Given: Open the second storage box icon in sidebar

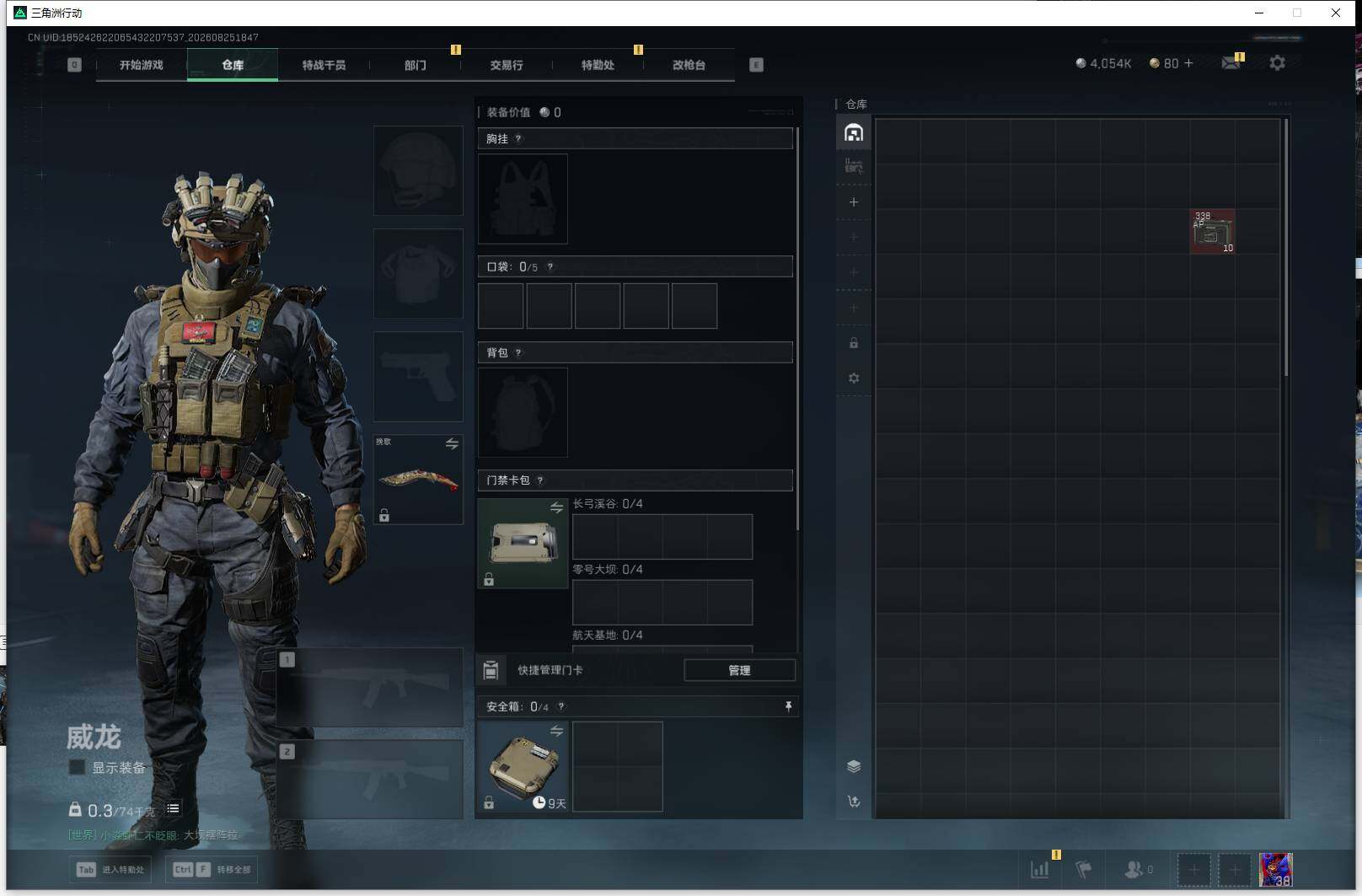Looking at the screenshot, I should click(854, 167).
